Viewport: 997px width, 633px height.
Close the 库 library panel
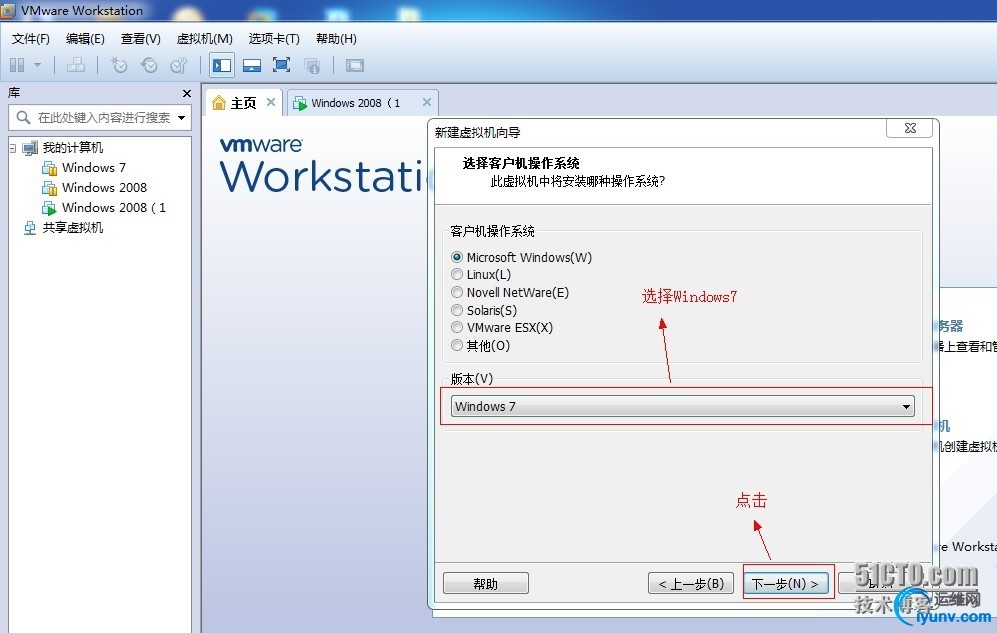pyautogui.click(x=187, y=93)
